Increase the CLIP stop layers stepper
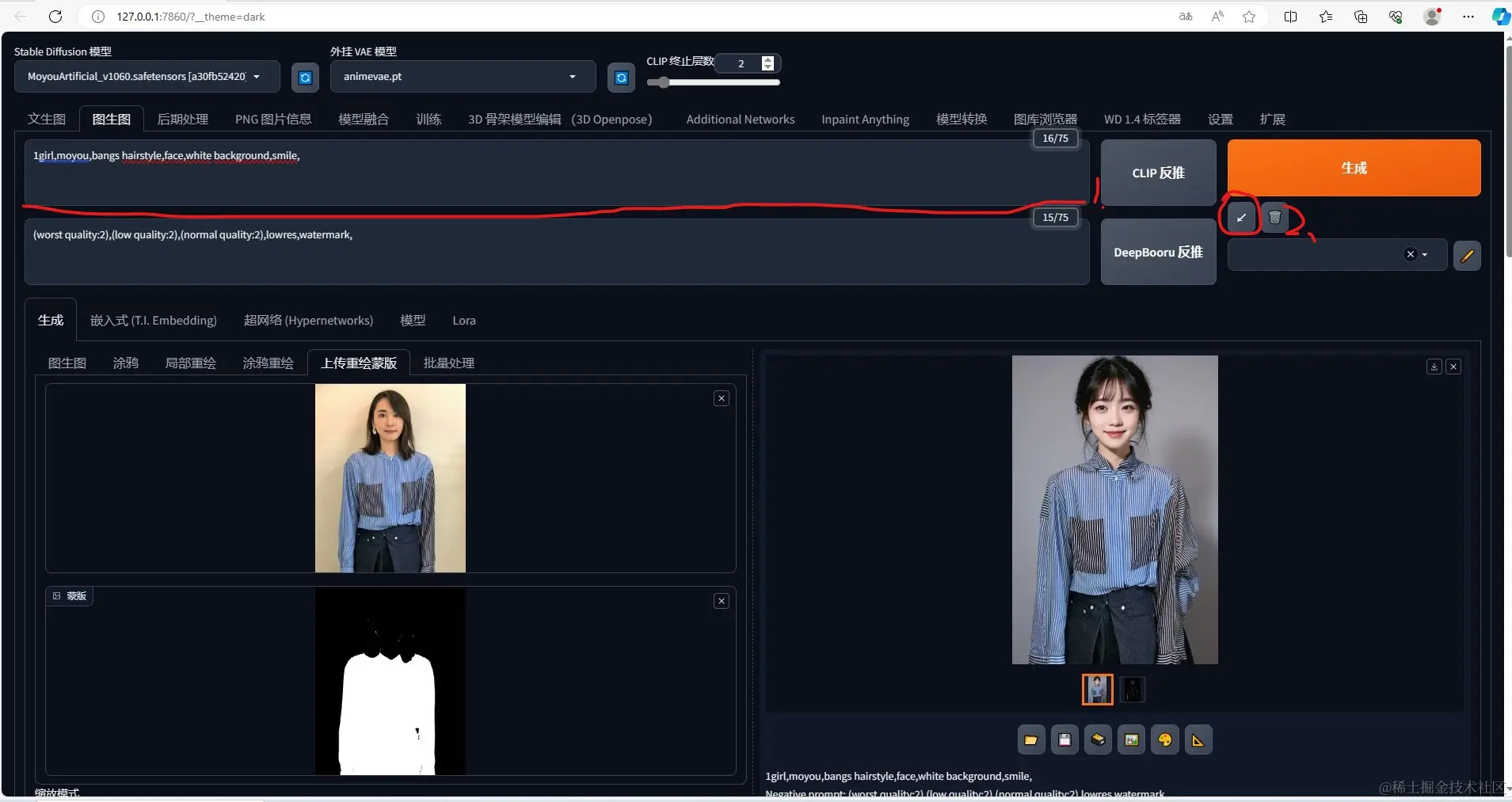The width and height of the screenshot is (1512, 802). 767,59
